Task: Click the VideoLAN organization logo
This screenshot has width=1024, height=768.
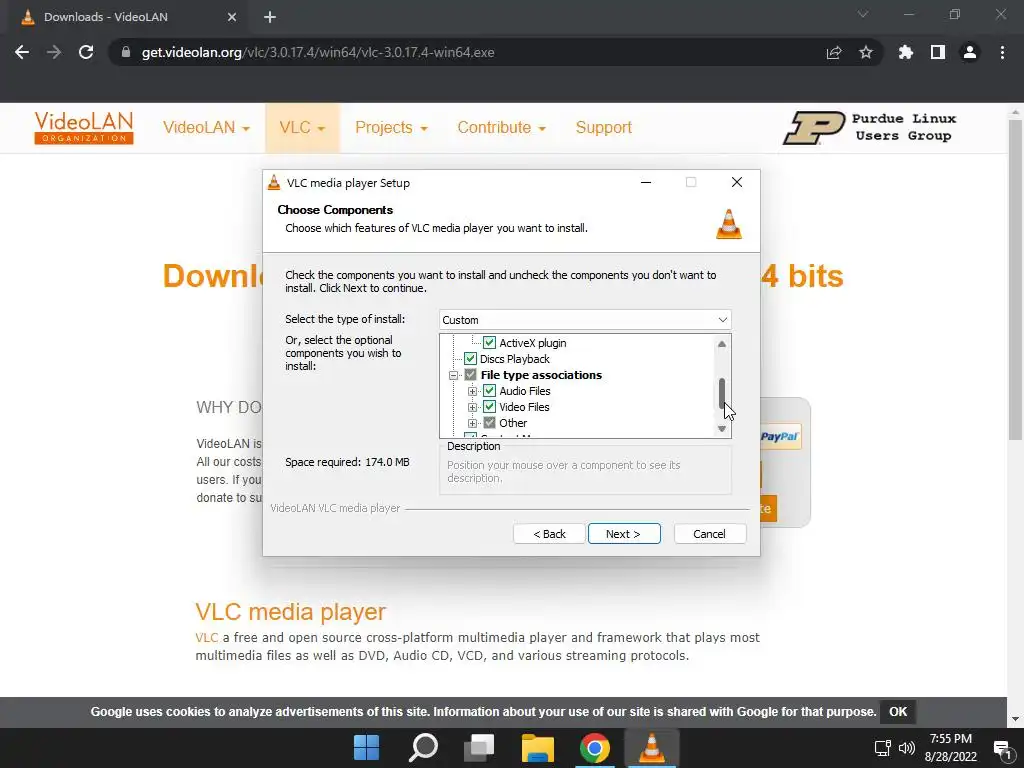Action: click(x=84, y=127)
